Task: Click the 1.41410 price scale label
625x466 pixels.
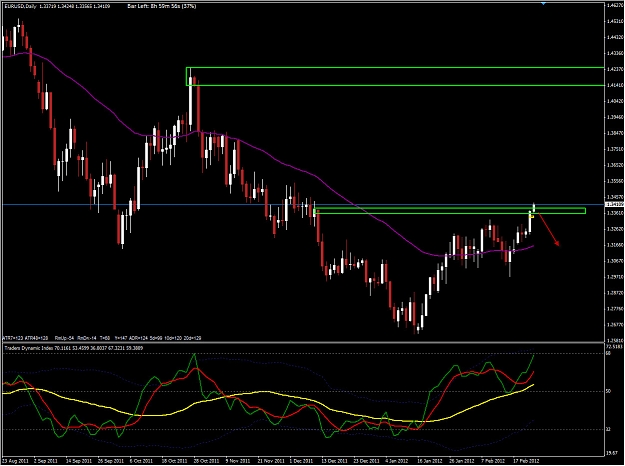Action: (615, 85)
